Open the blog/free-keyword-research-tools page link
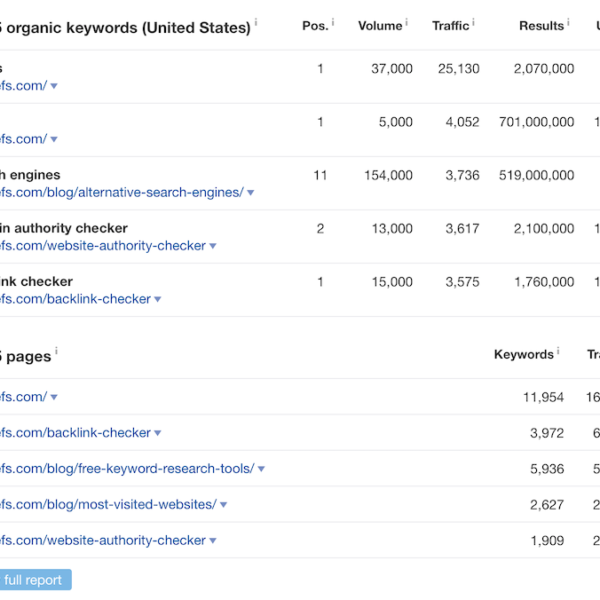This screenshot has width=600, height=600. click(126, 468)
